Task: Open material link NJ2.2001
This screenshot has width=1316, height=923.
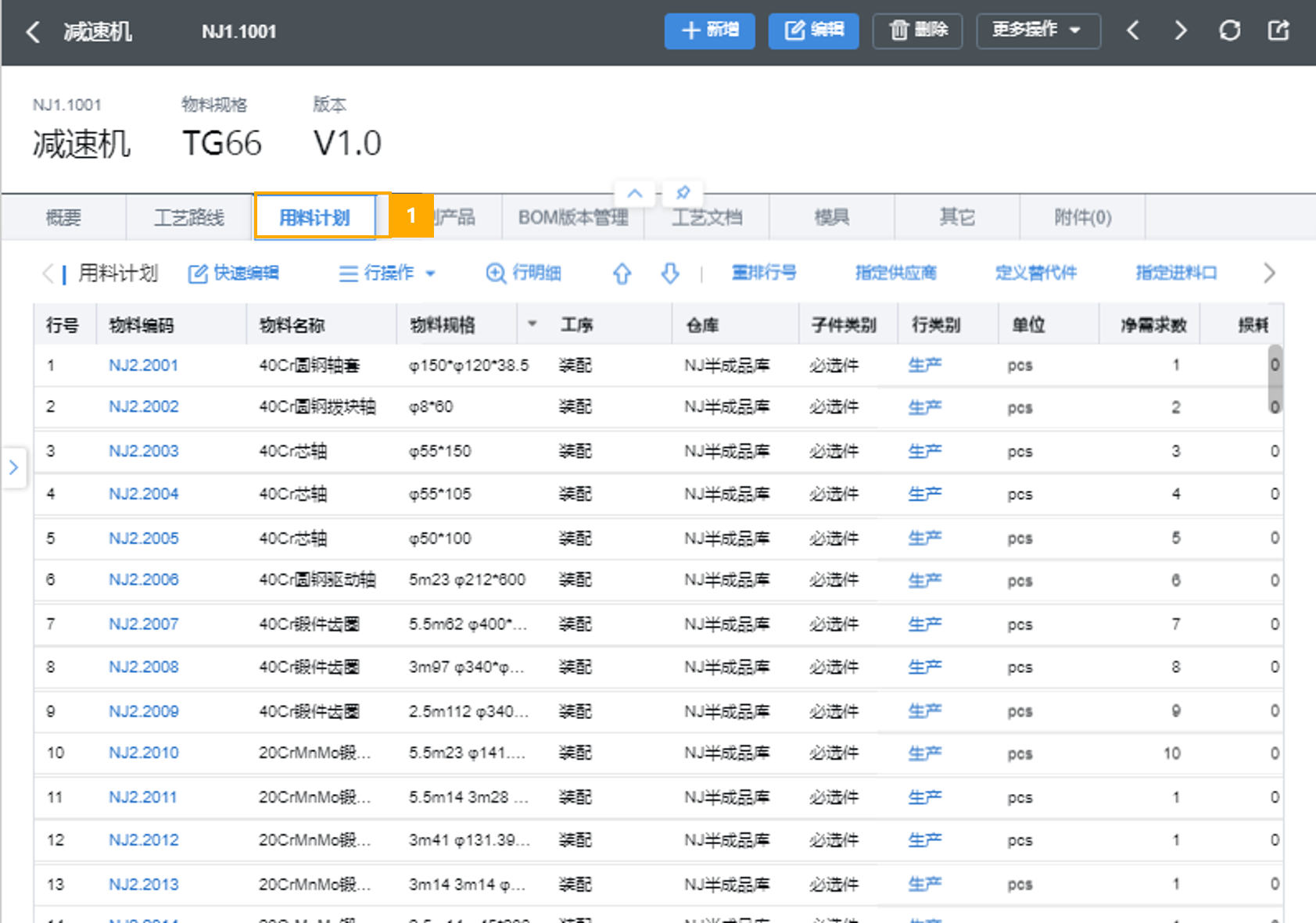Action: pos(144,365)
